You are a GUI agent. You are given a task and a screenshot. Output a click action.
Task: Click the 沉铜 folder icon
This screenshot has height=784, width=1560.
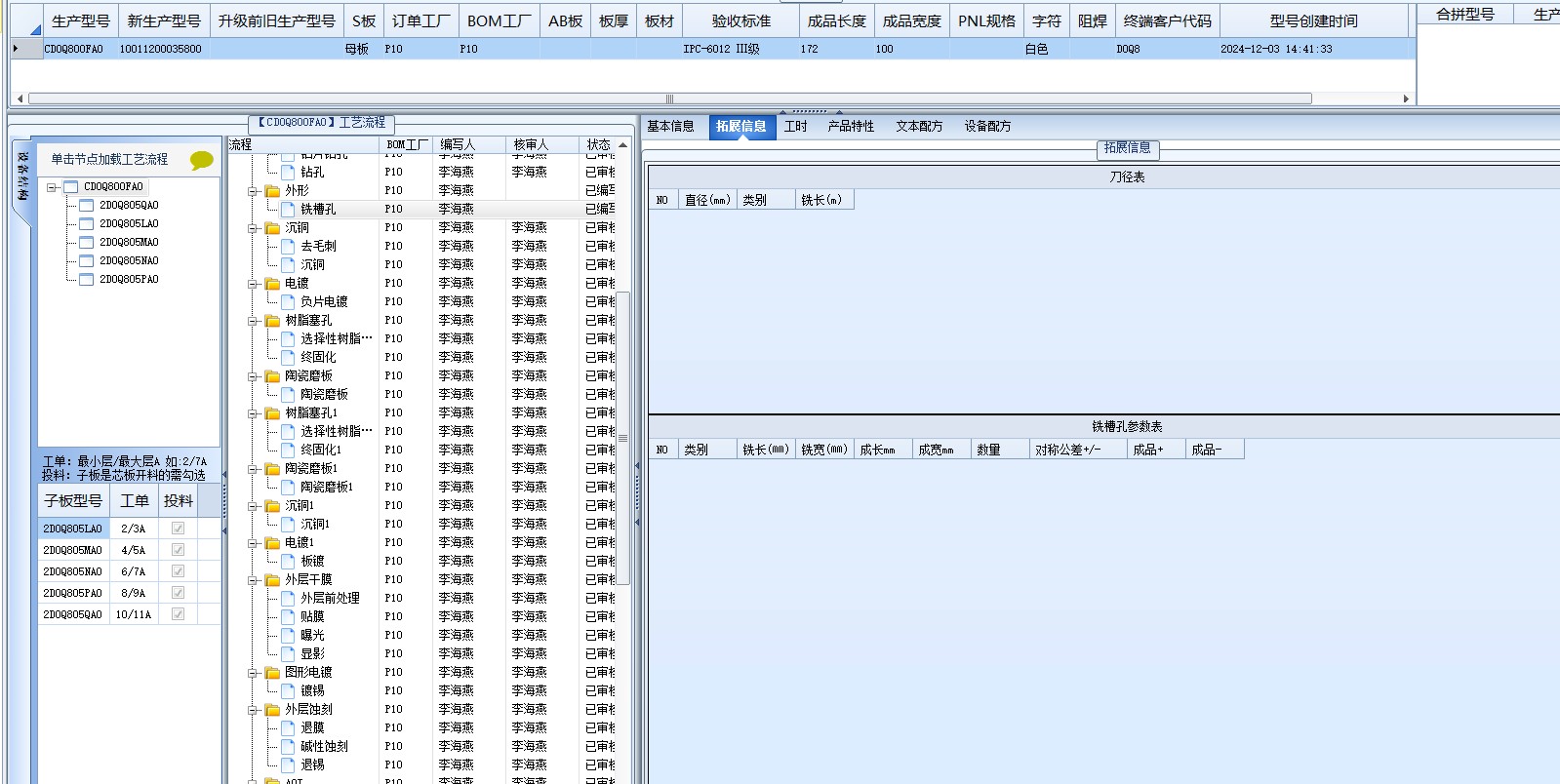click(x=272, y=227)
